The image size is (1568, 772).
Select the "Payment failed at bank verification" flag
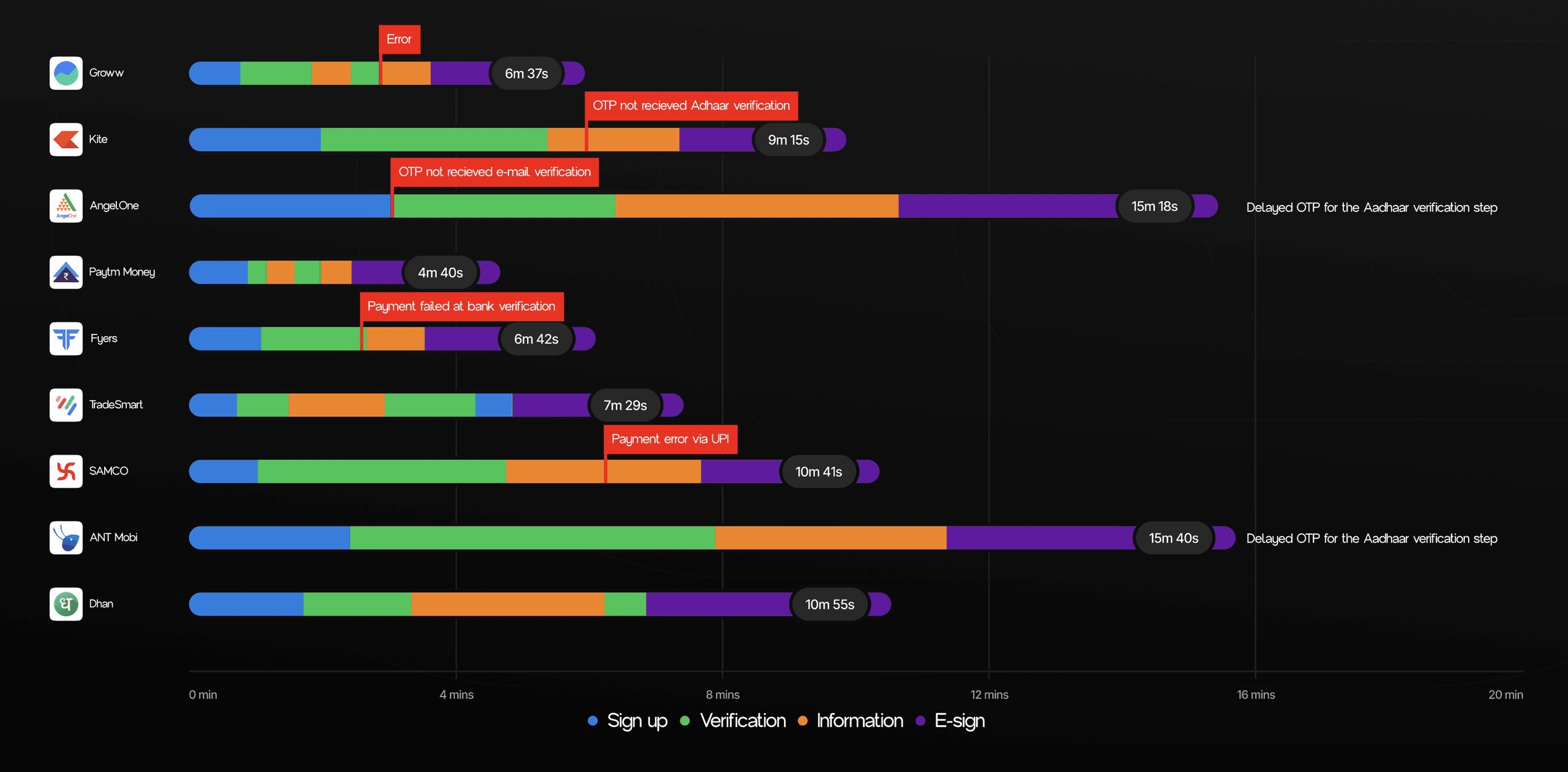click(x=462, y=306)
